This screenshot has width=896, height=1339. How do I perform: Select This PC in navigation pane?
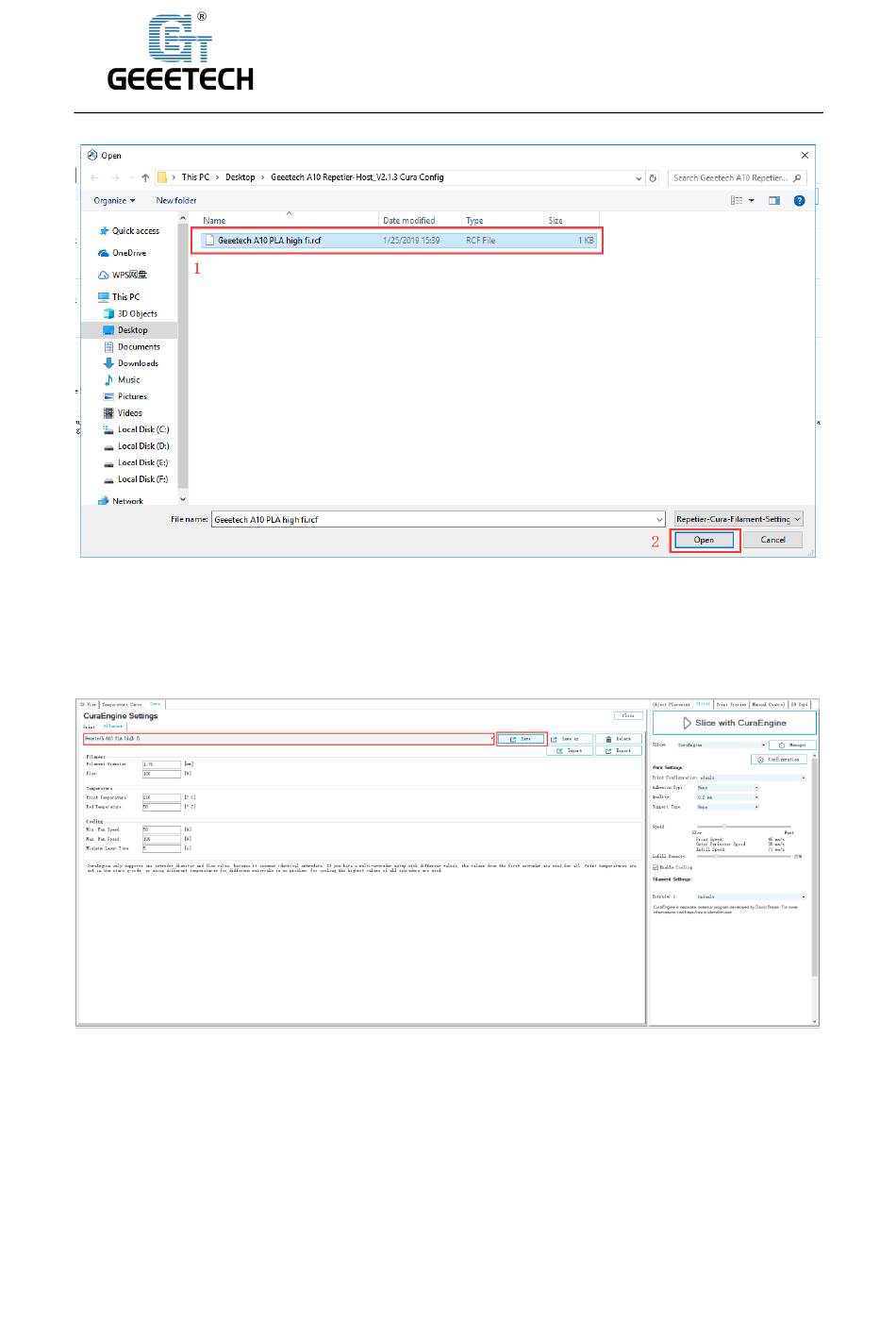pyautogui.click(x=119, y=296)
